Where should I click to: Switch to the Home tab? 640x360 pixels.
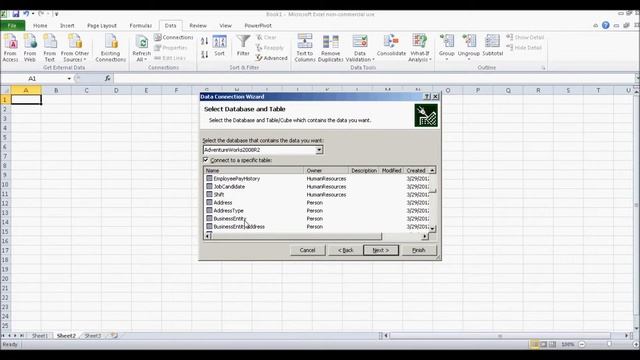tap(40, 26)
